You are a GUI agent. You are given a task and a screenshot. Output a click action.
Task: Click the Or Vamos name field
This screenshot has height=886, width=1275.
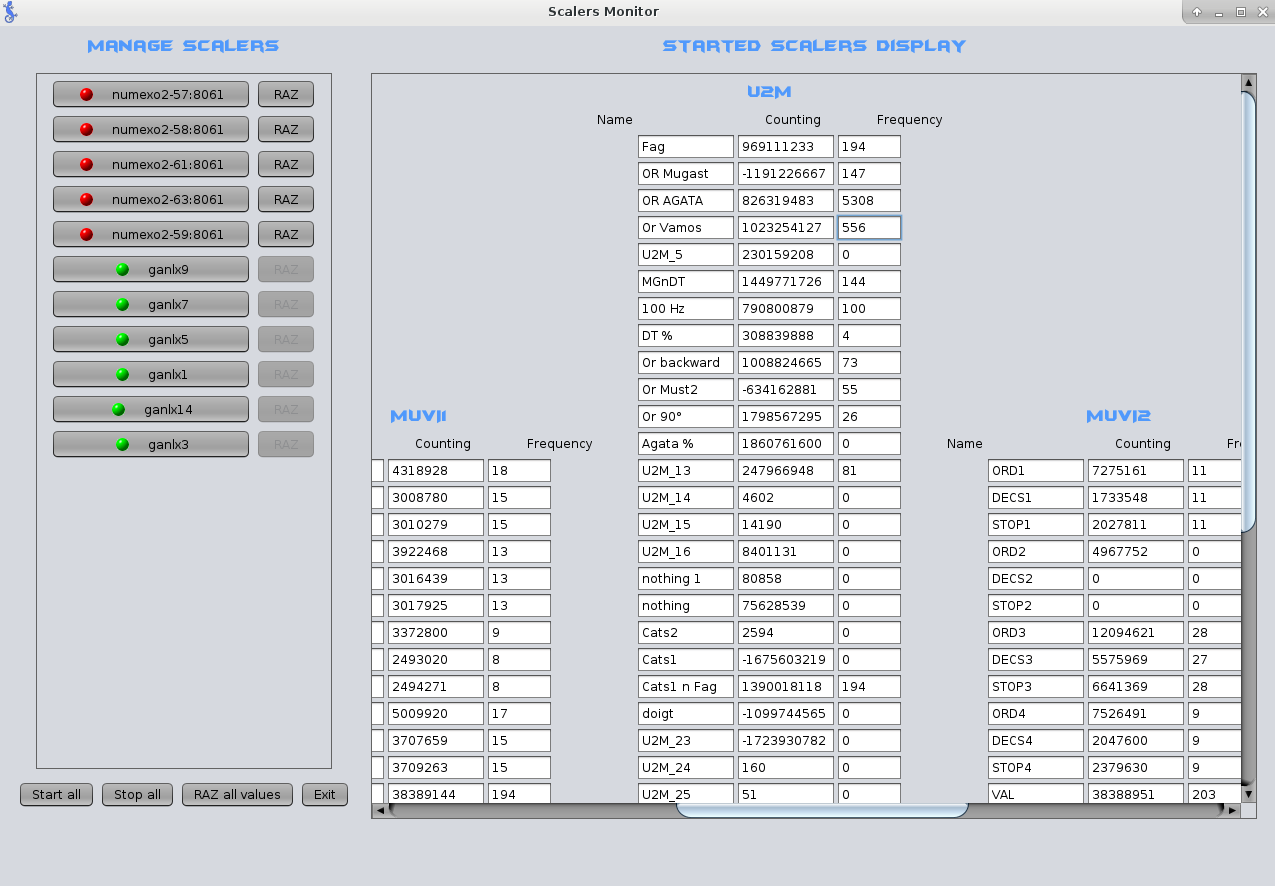(686, 228)
